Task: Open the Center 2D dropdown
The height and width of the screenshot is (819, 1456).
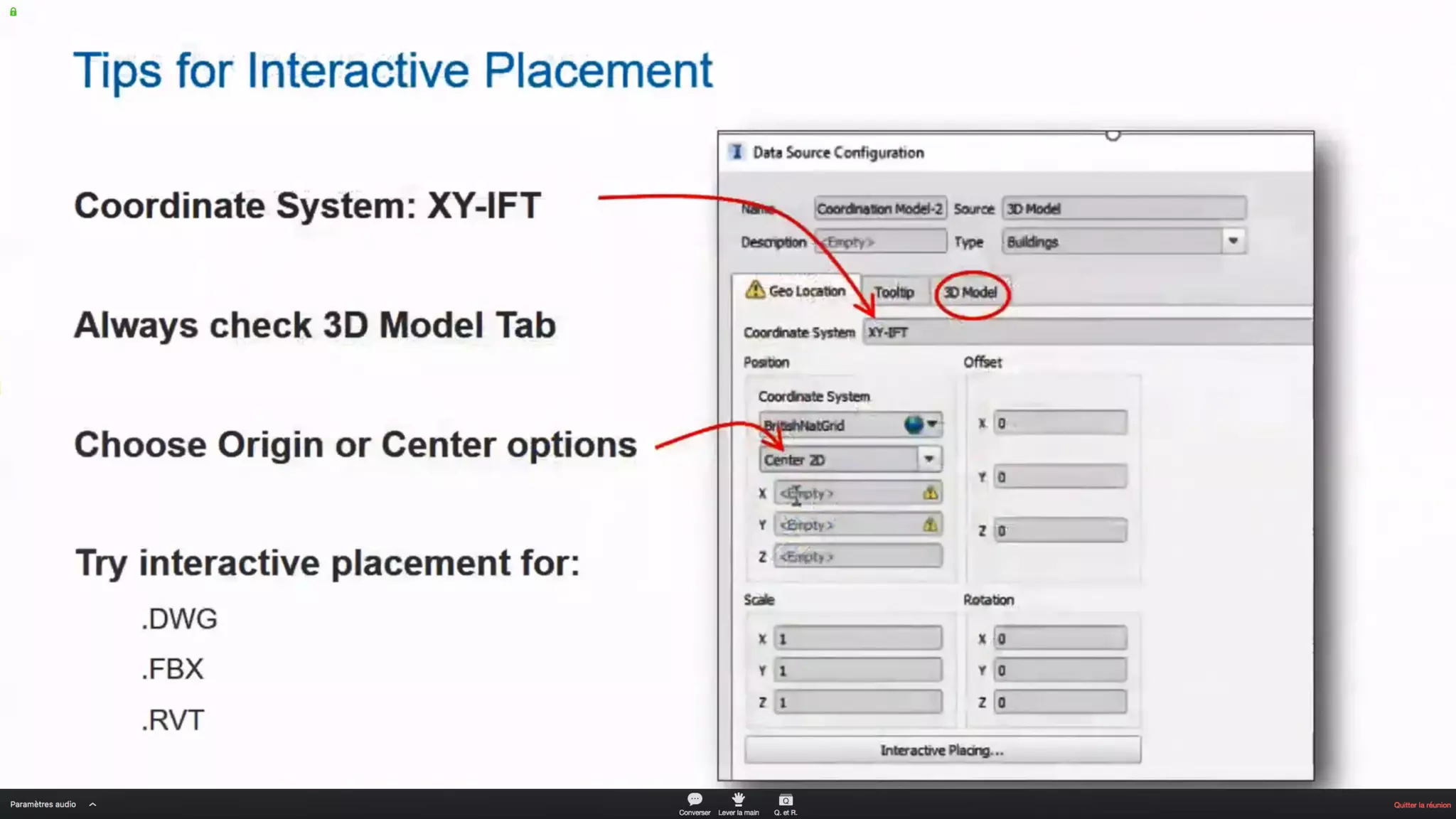Action: [928, 459]
